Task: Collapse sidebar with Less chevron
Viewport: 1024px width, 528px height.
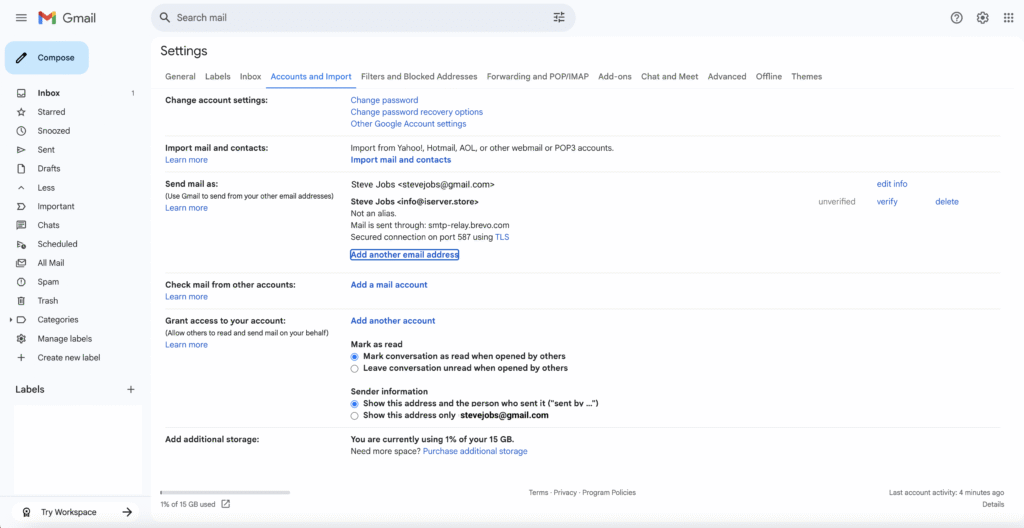Action: pyautogui.click(x=21, y=188)
